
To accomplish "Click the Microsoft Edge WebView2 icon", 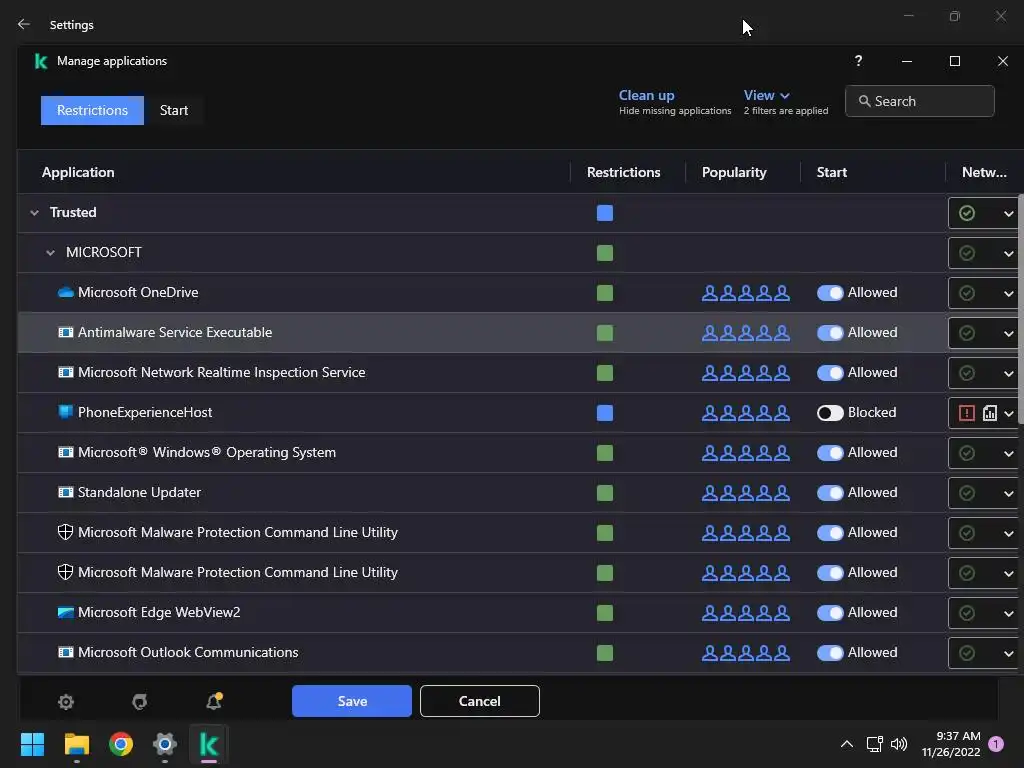I will 65,613.
